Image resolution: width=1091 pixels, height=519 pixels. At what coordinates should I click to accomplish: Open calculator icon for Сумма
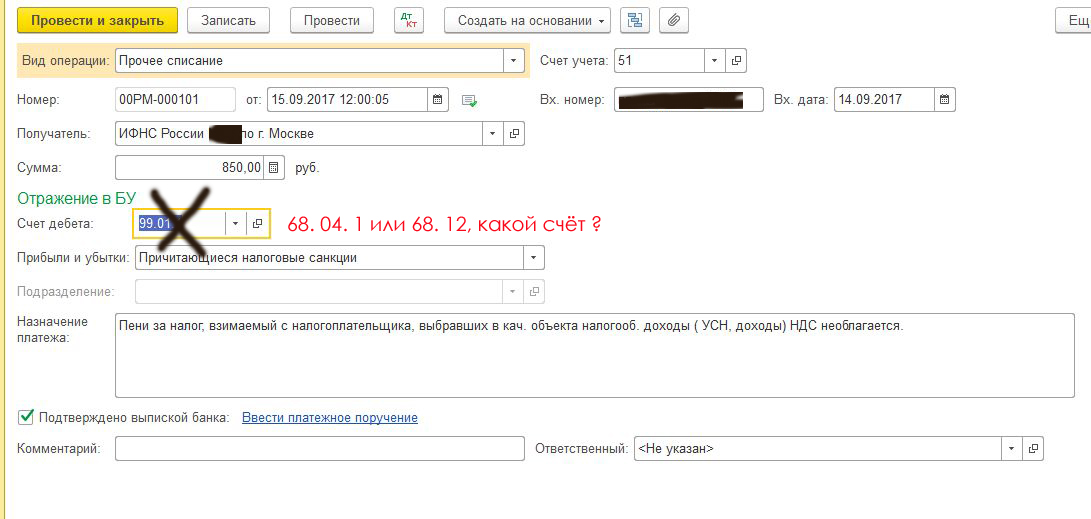(274, 168)
